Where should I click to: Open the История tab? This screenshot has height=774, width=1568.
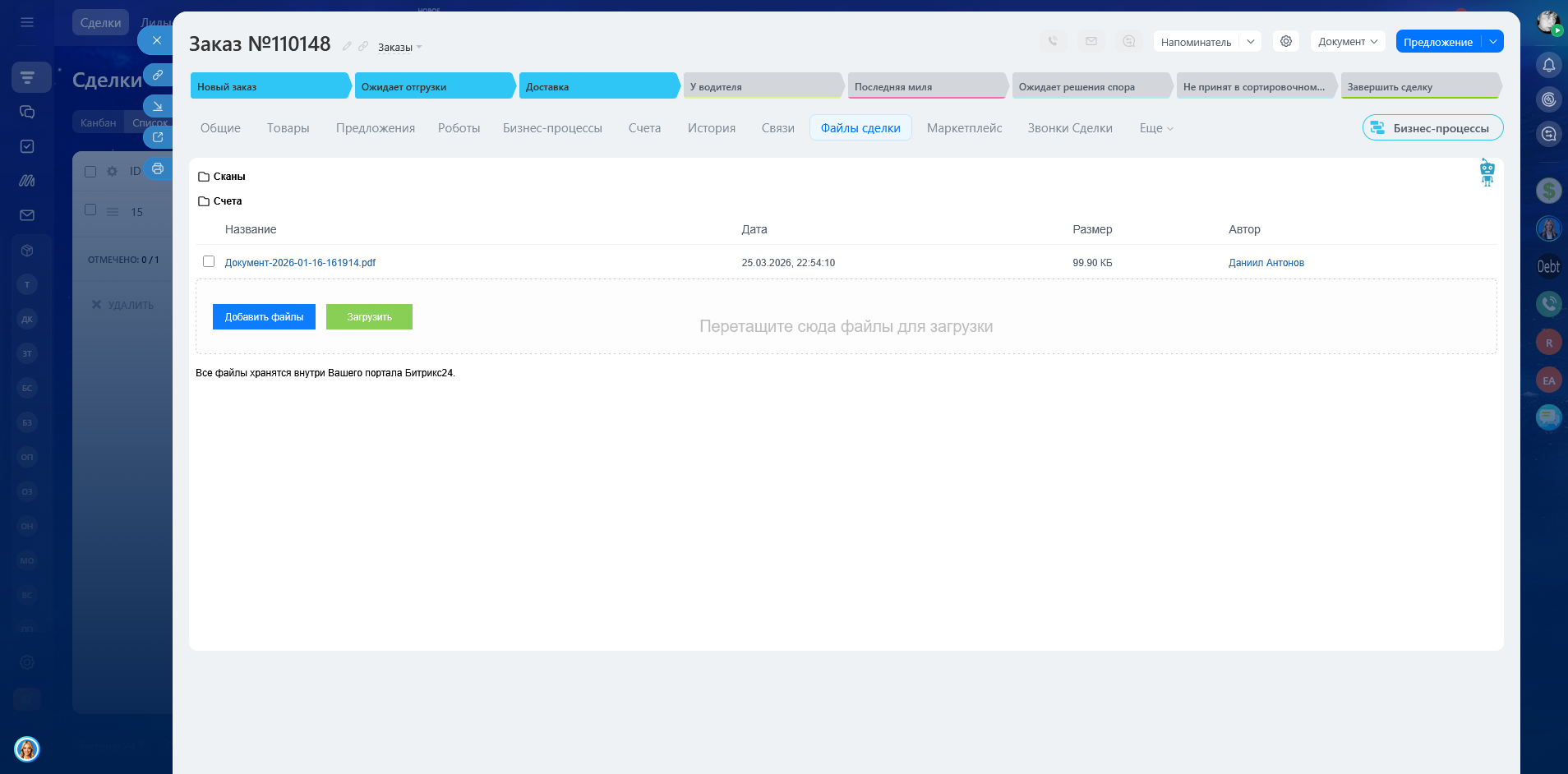coord(711,128)
